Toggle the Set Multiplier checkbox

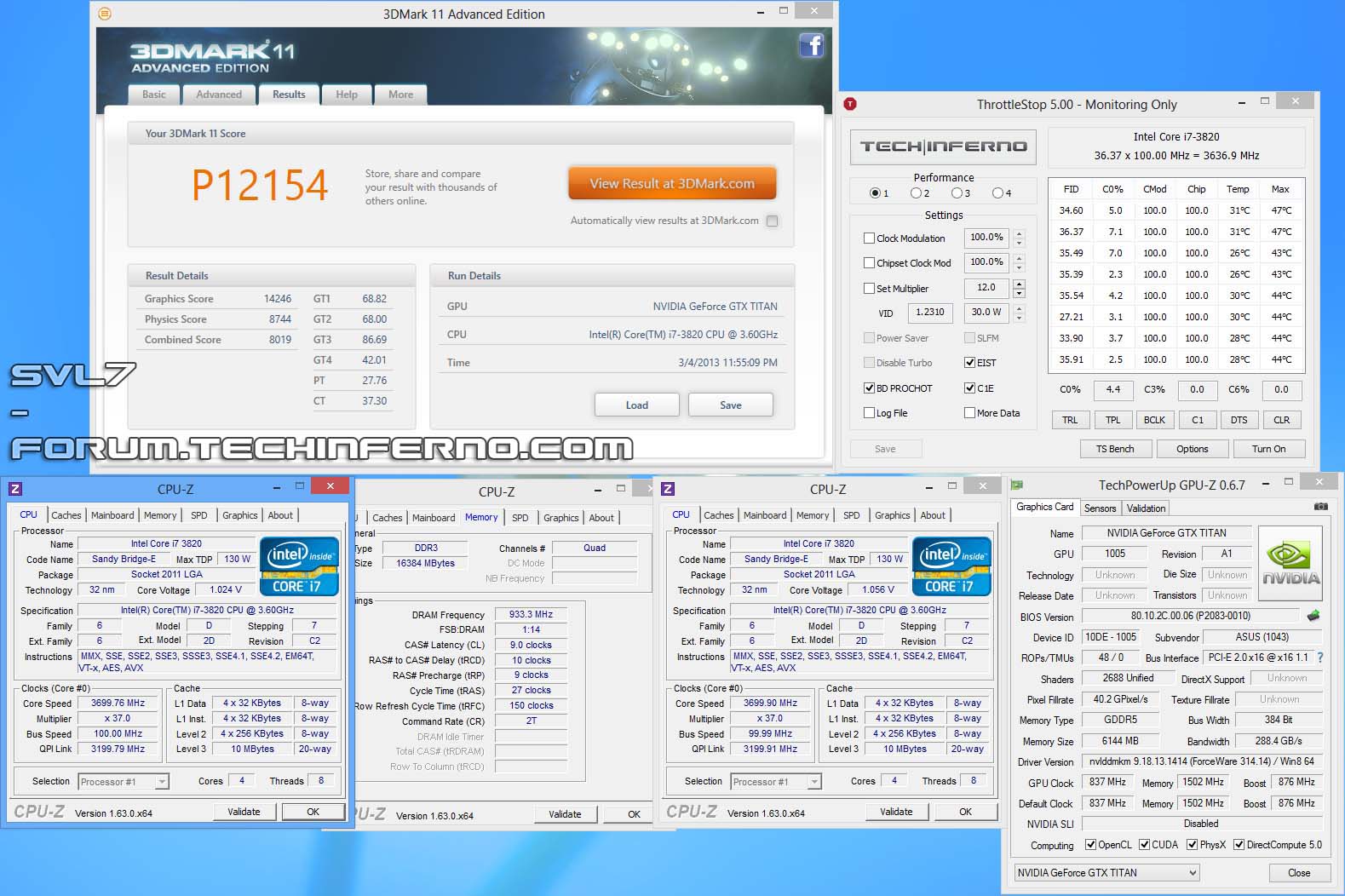869,289
